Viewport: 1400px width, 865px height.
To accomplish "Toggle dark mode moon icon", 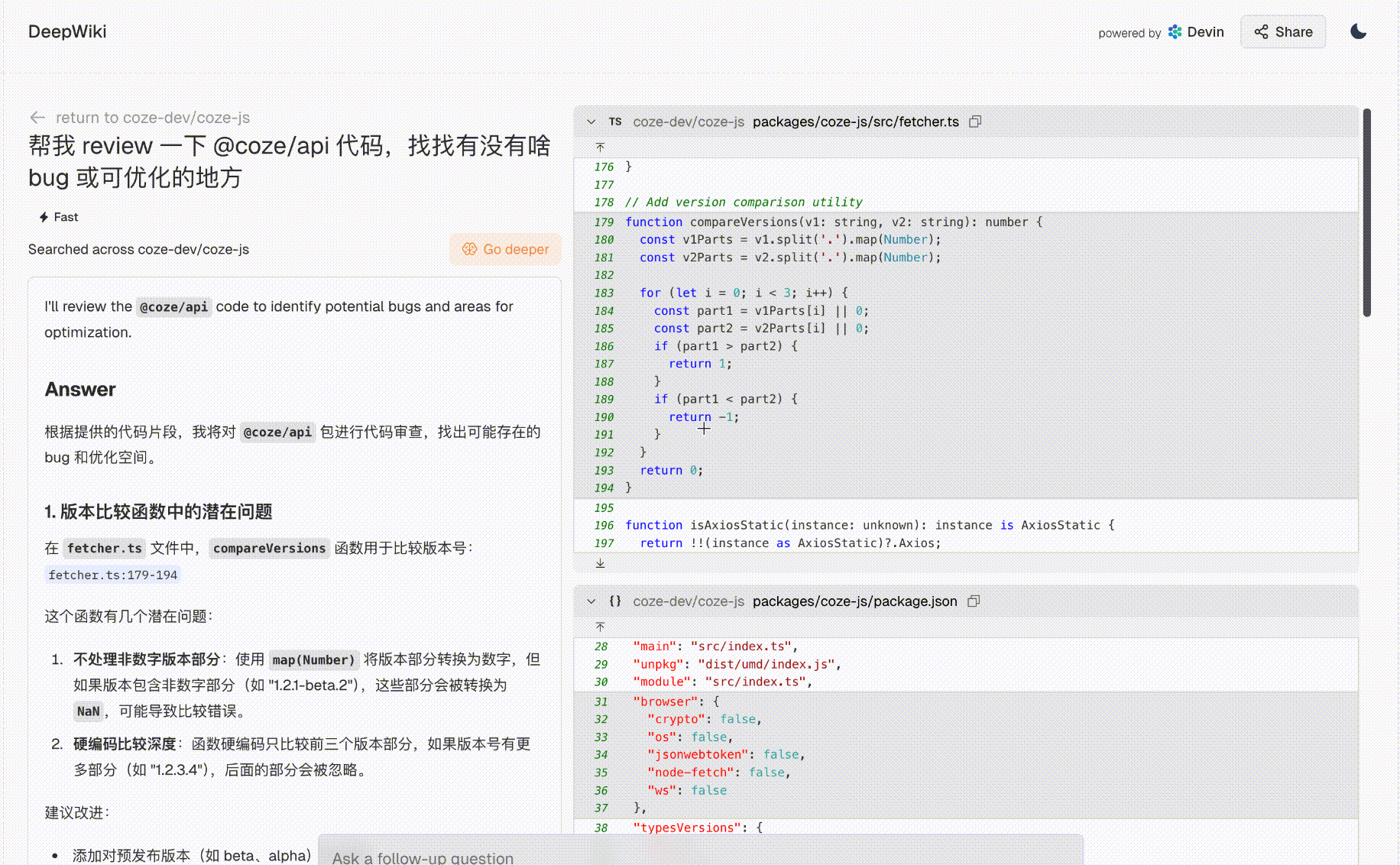I will point(1358,31).
